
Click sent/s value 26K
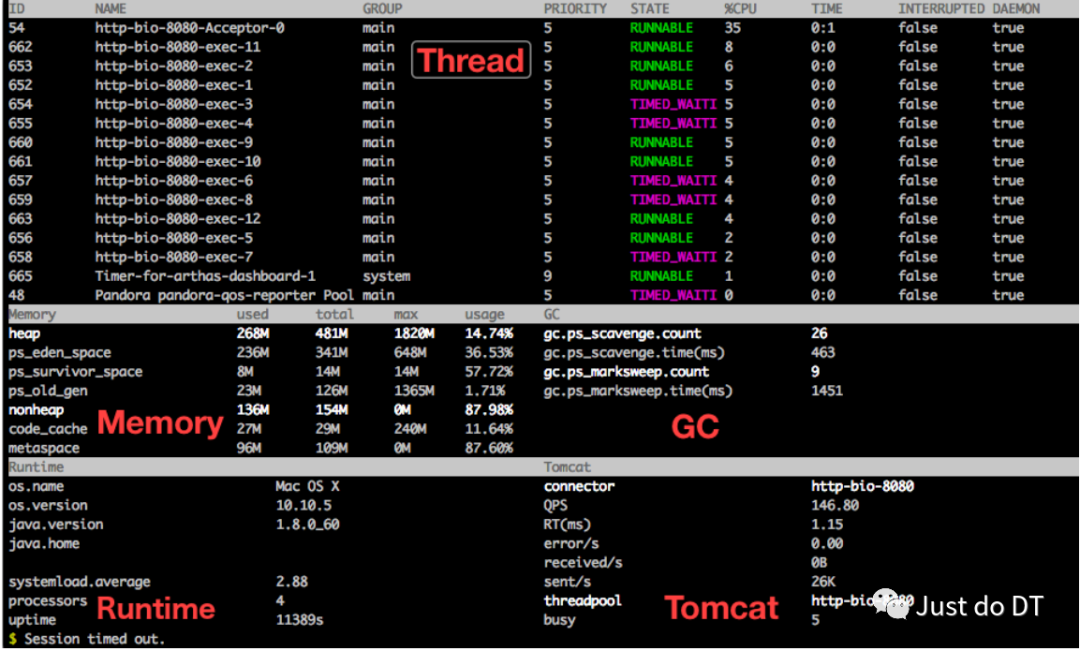(823, 582)
